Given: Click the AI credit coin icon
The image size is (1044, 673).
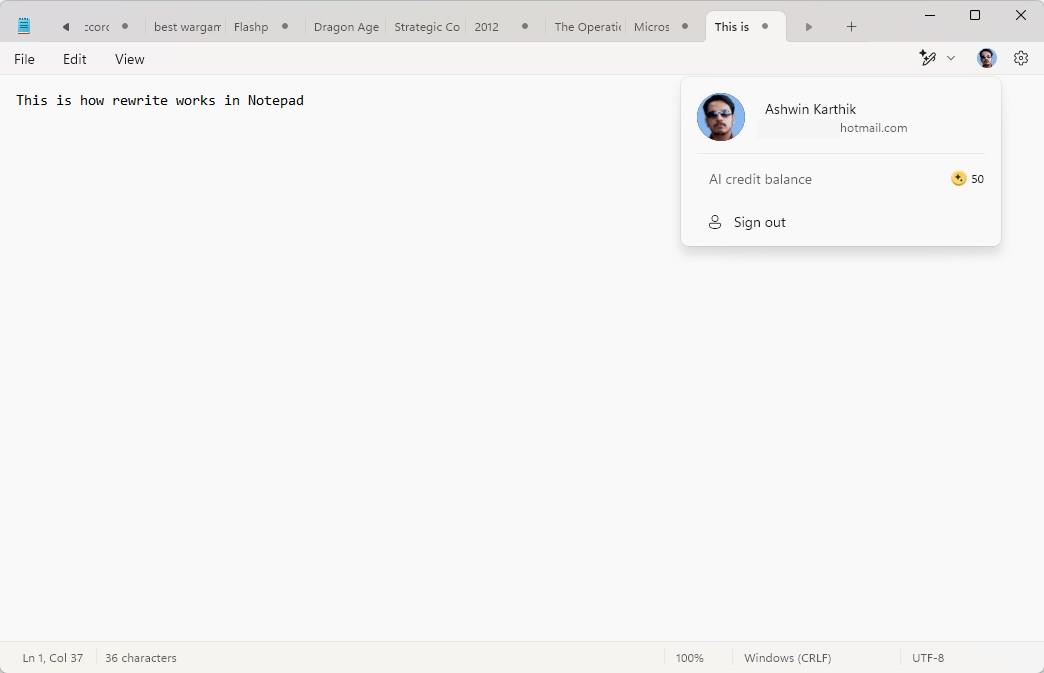Looking at the screenshot, I should tap(958, 179).
